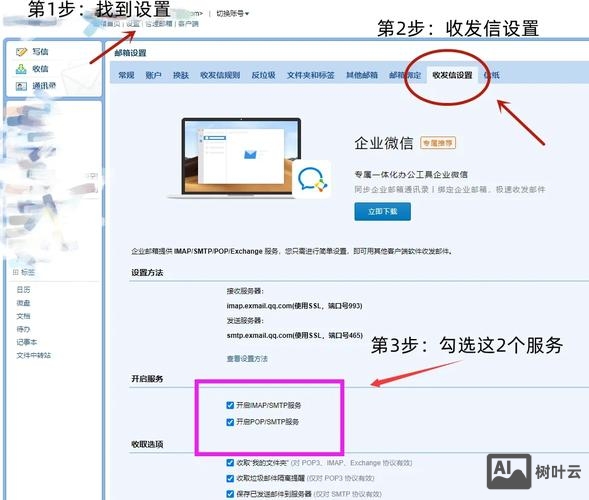Image resolution: width=589 pixels, height=500 pixels.
Task: Click the 收信 inbox download icon
Action: pyautogui.click(x=21, y=69)
